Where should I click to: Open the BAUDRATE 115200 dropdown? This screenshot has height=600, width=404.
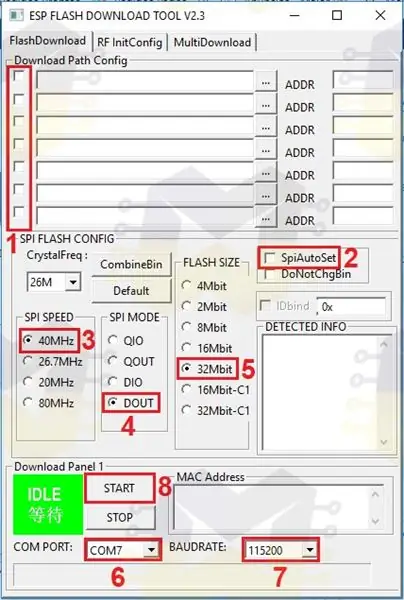[309, 550]
